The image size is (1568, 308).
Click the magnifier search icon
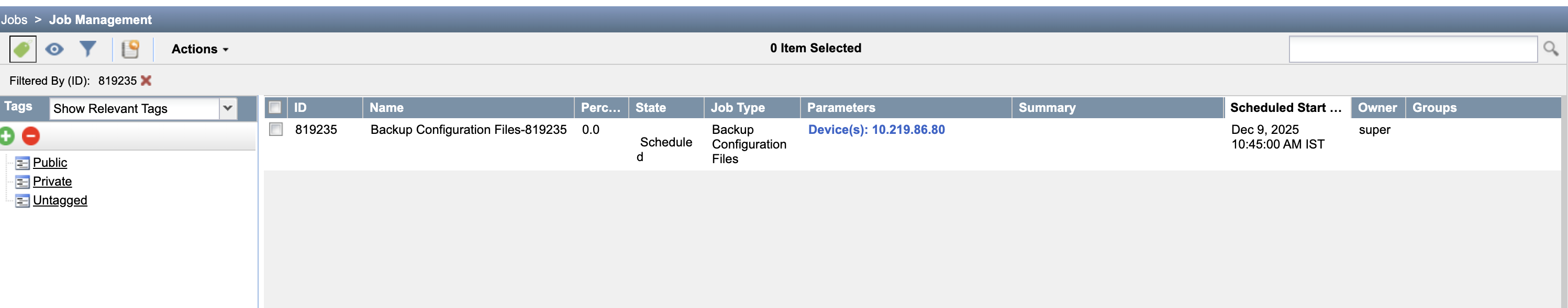[x=1550, y=49]
